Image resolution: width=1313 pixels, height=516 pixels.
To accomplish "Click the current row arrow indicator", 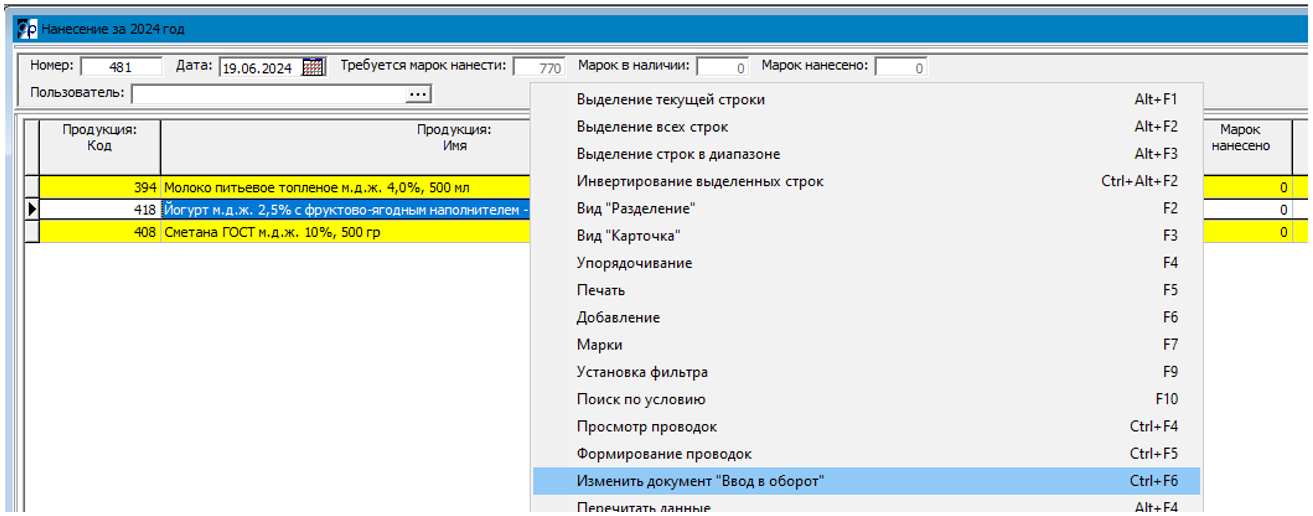I will (x=32, y=210).
